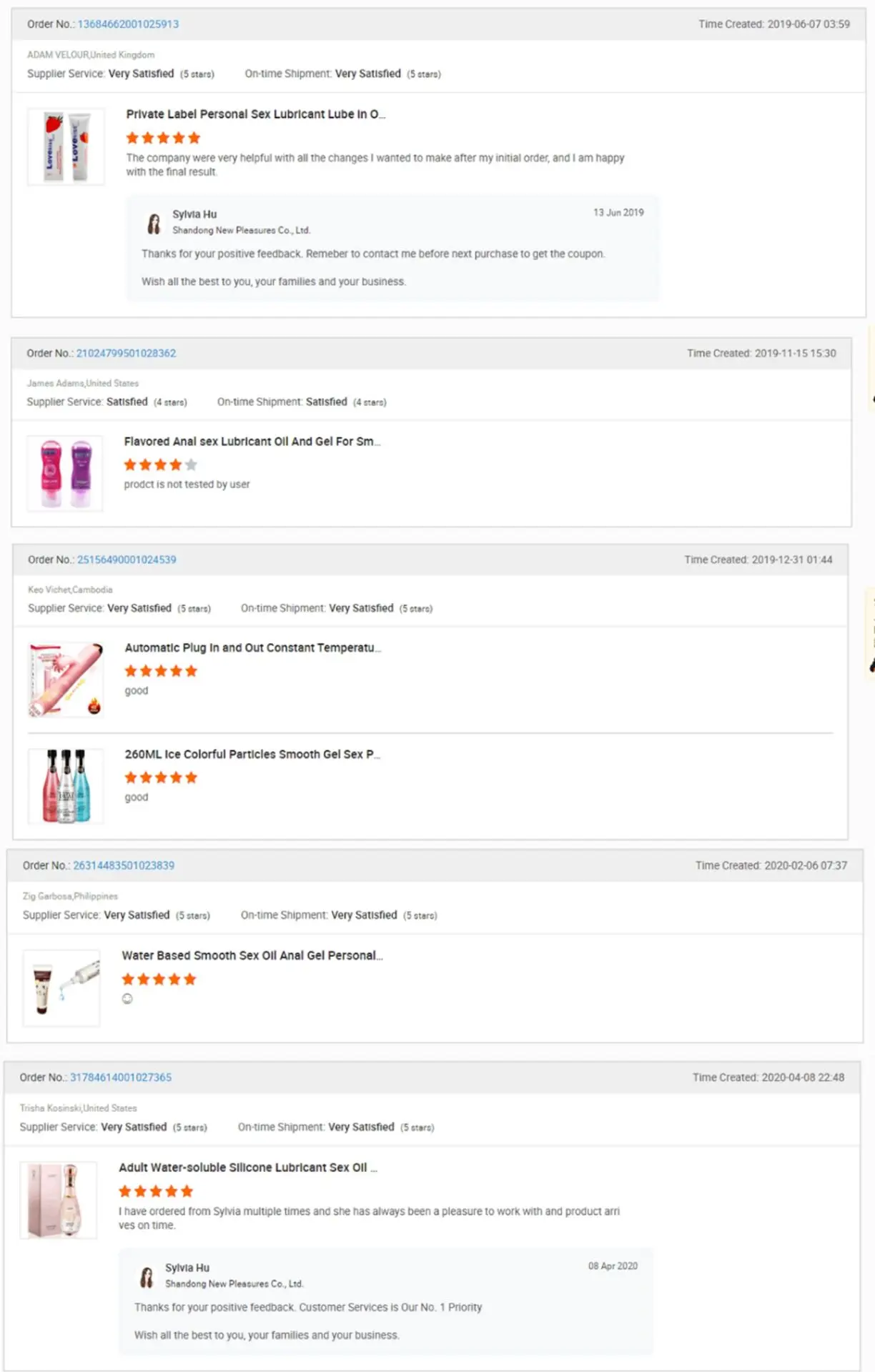
Task: Open order number 21024799501028362 link
Action: [x=126, y=354]
